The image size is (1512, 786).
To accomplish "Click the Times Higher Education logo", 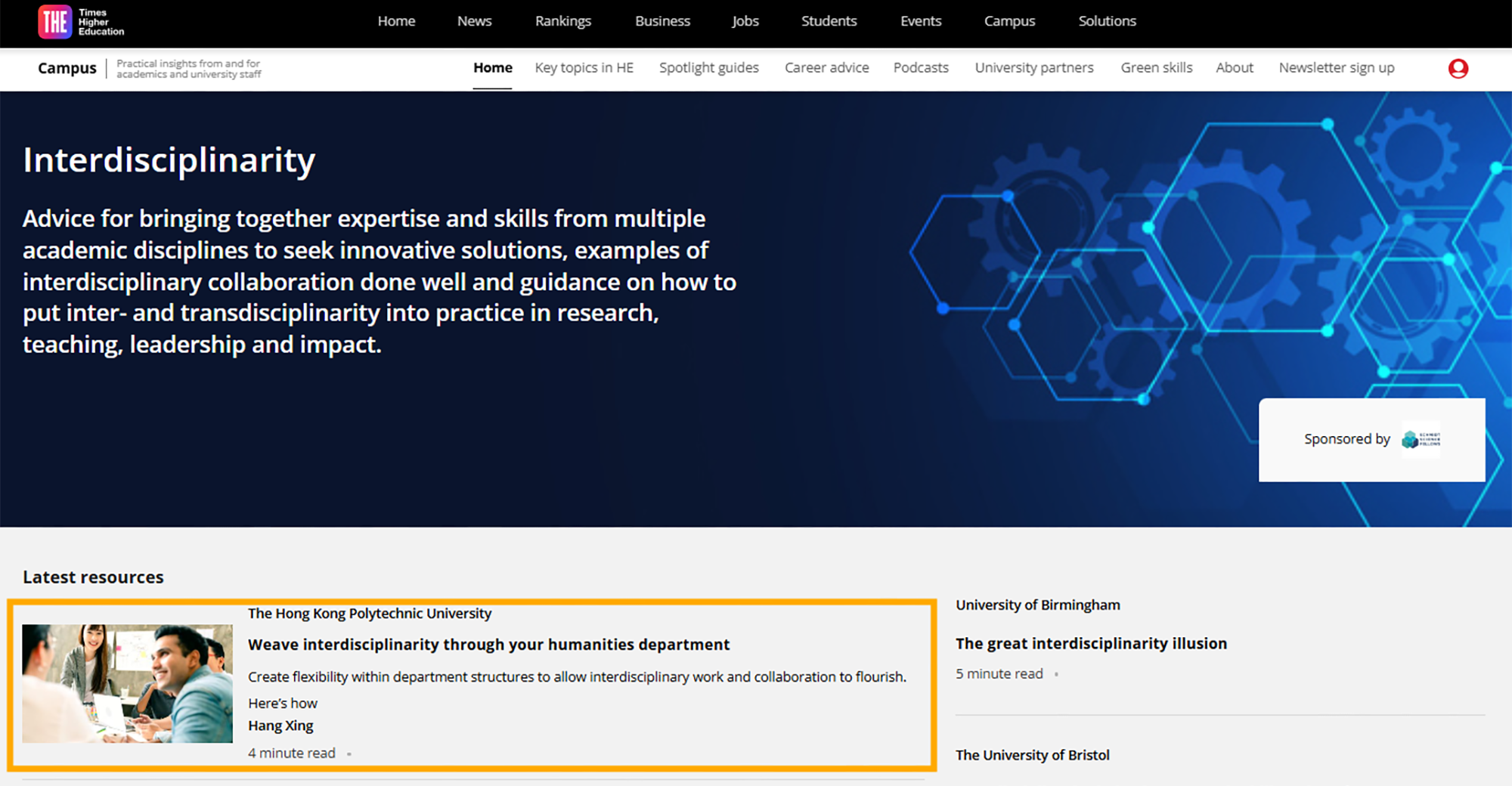I will (81, 22).
